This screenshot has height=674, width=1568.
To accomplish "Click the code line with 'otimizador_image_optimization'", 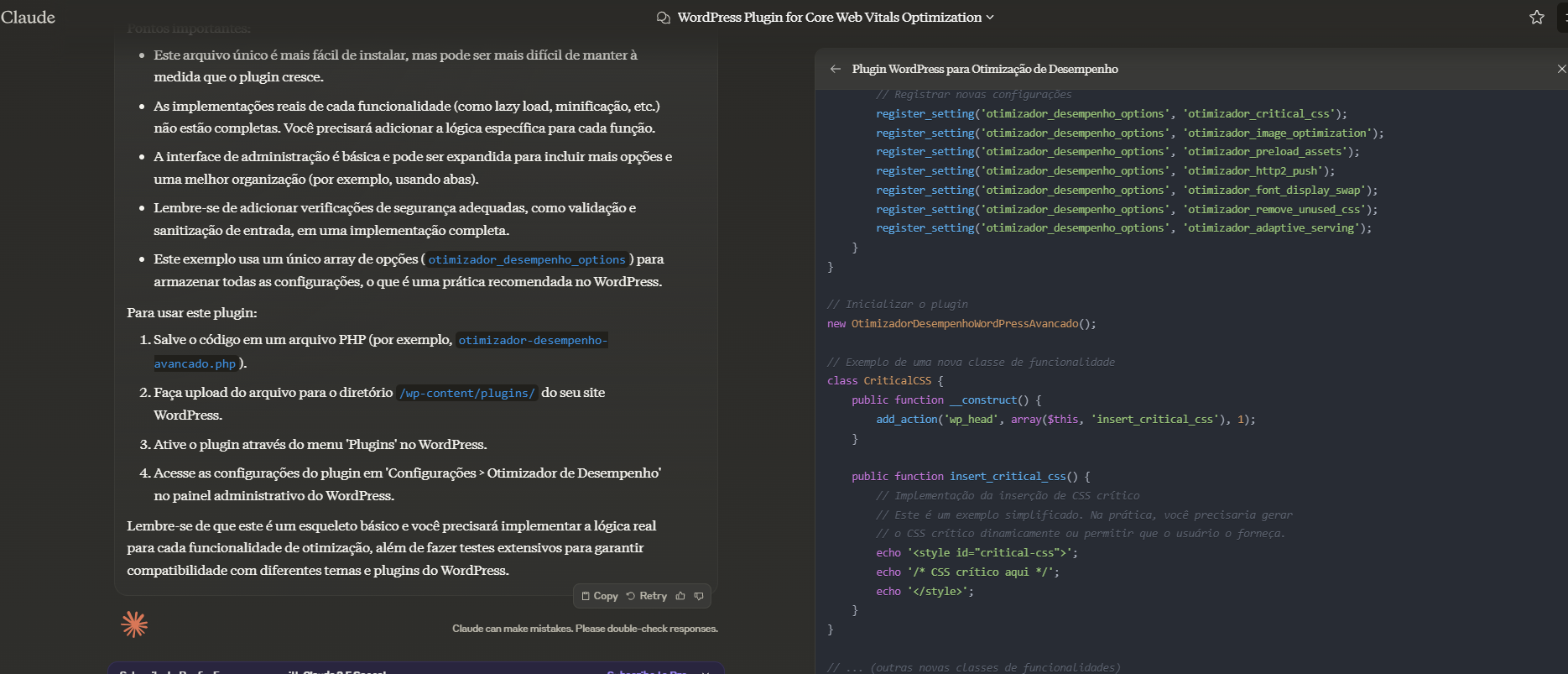I will coord(1130,133).
